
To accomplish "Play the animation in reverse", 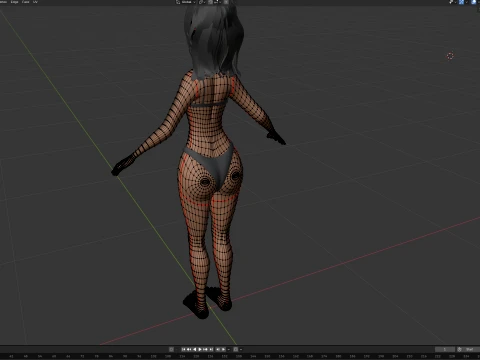I will pyautogui.click(x=195, y=349).
